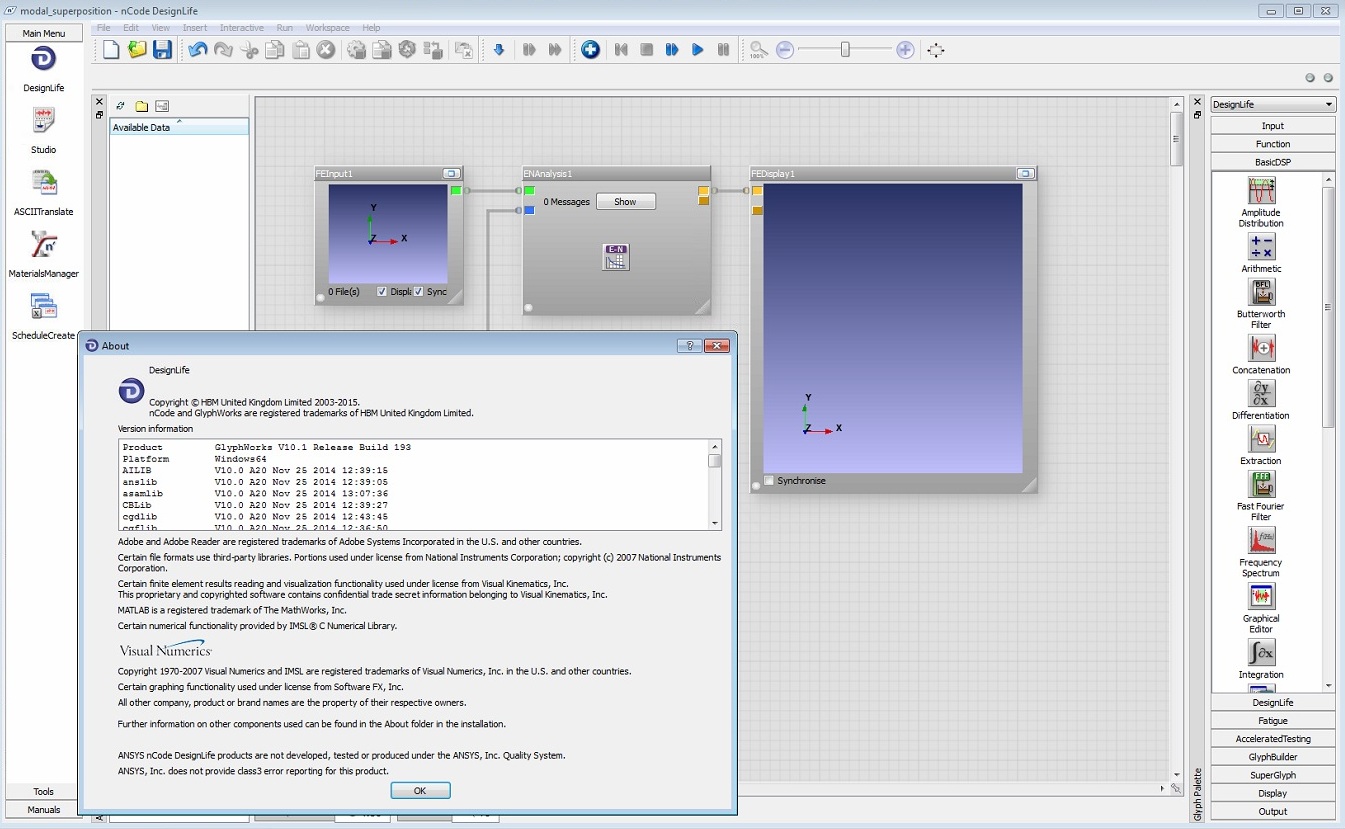
Task: Rewind the process to start
Action: point(621,50)
